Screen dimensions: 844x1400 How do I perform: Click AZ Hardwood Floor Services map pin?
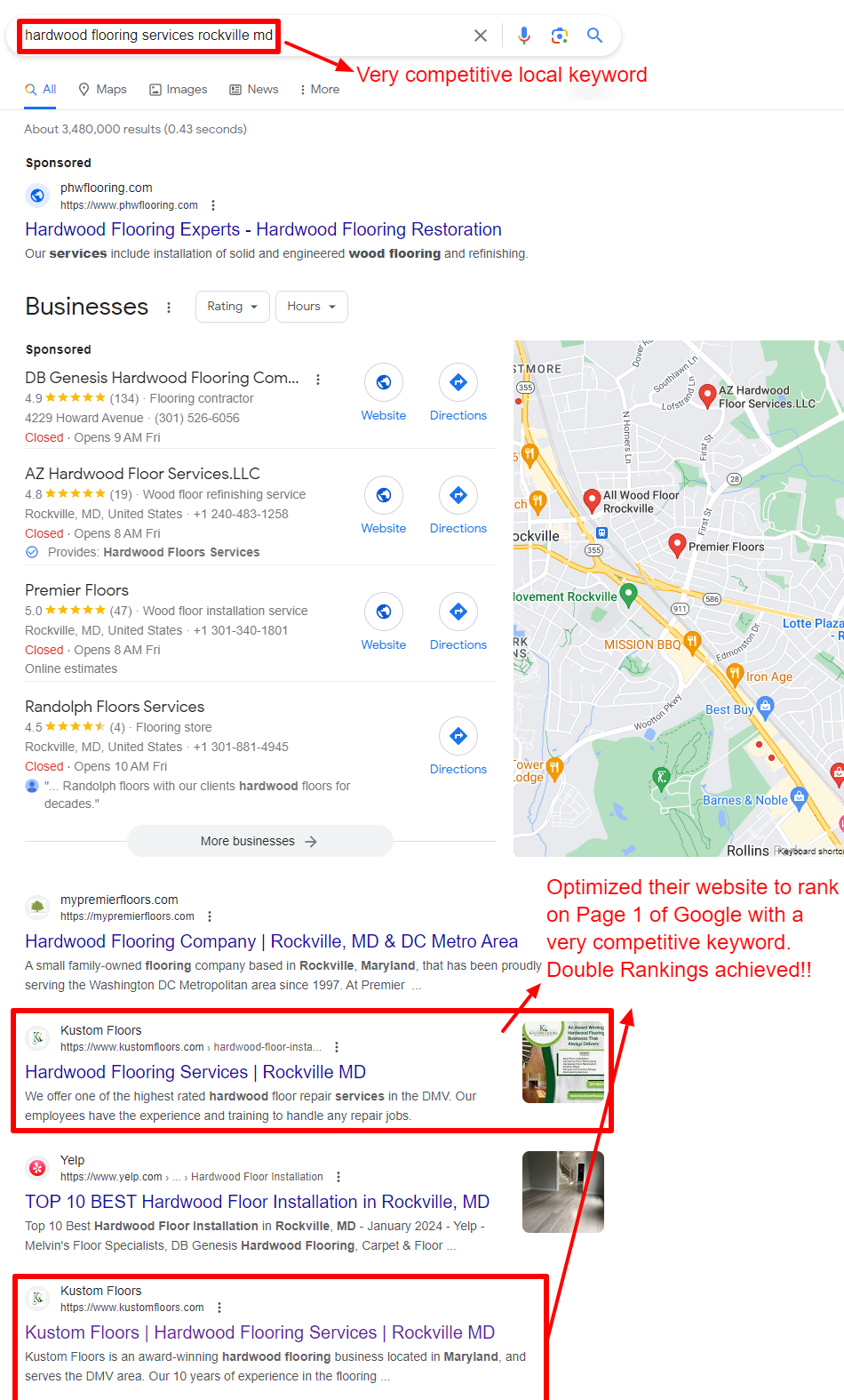[x=707, y=396]
